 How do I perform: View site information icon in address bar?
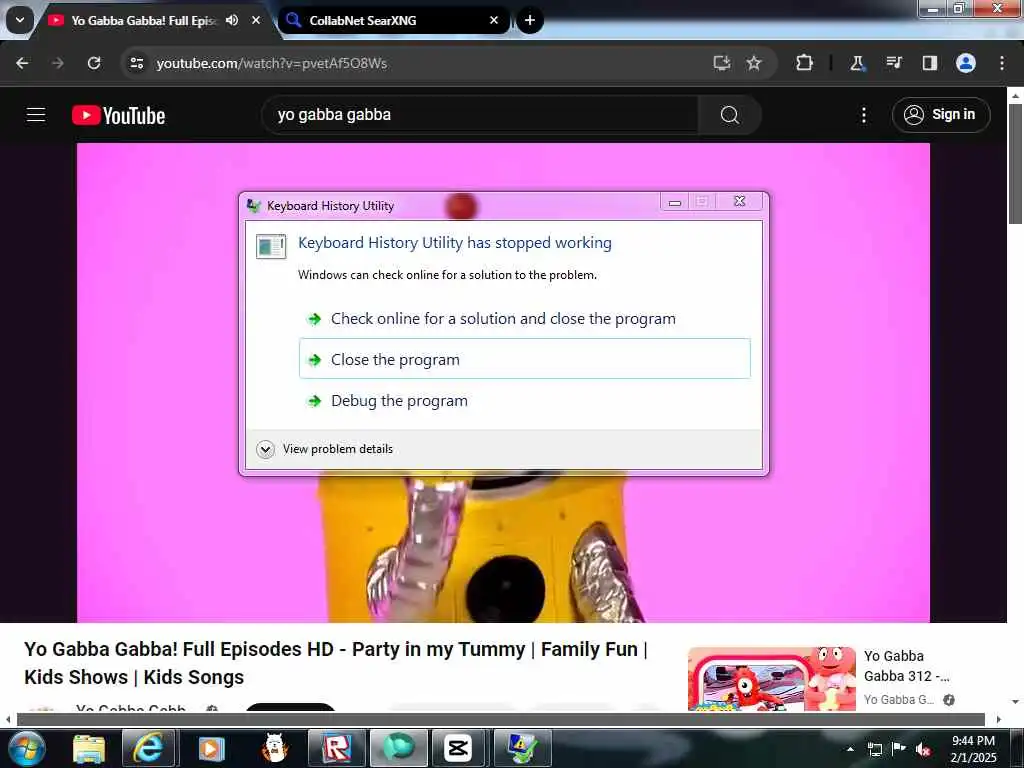click(136, 63)
